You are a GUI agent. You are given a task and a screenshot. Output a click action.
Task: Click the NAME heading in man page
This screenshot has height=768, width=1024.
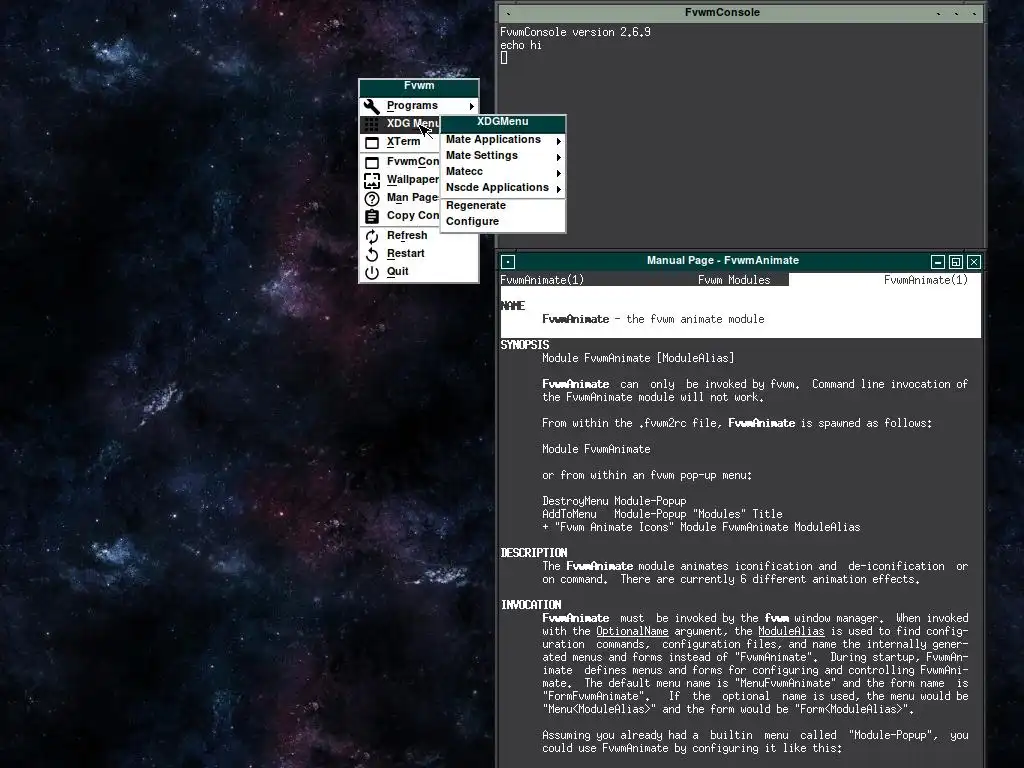click(x=513, y=306)
